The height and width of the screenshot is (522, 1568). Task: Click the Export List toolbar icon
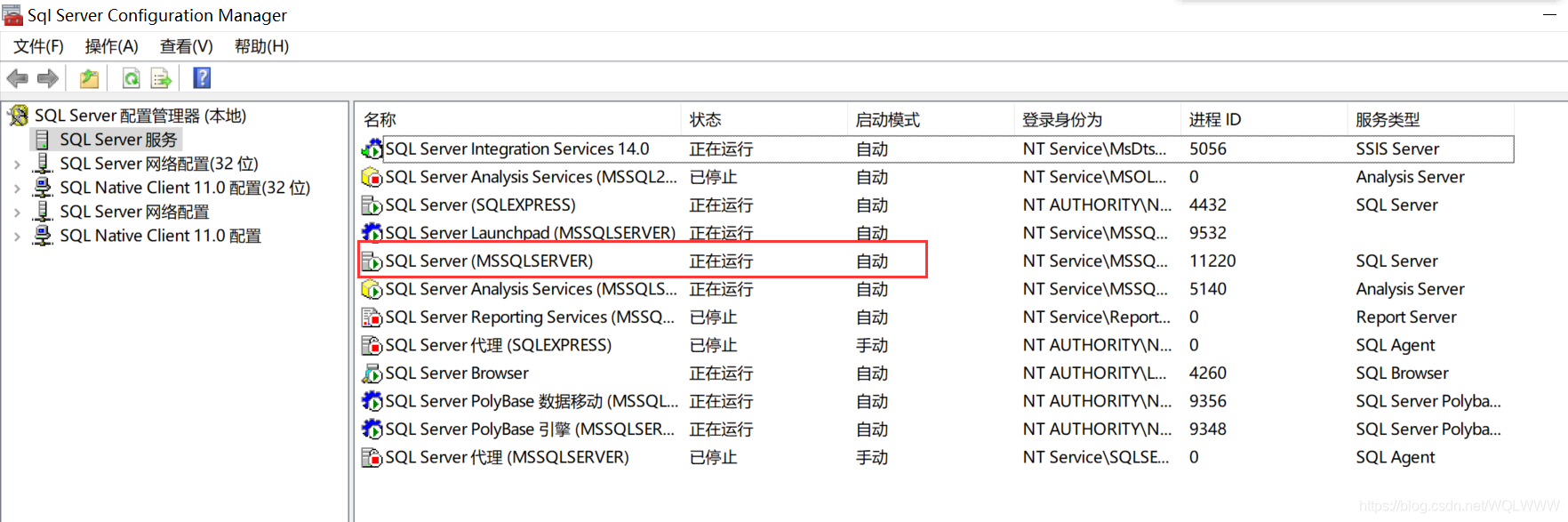[161, 78]
